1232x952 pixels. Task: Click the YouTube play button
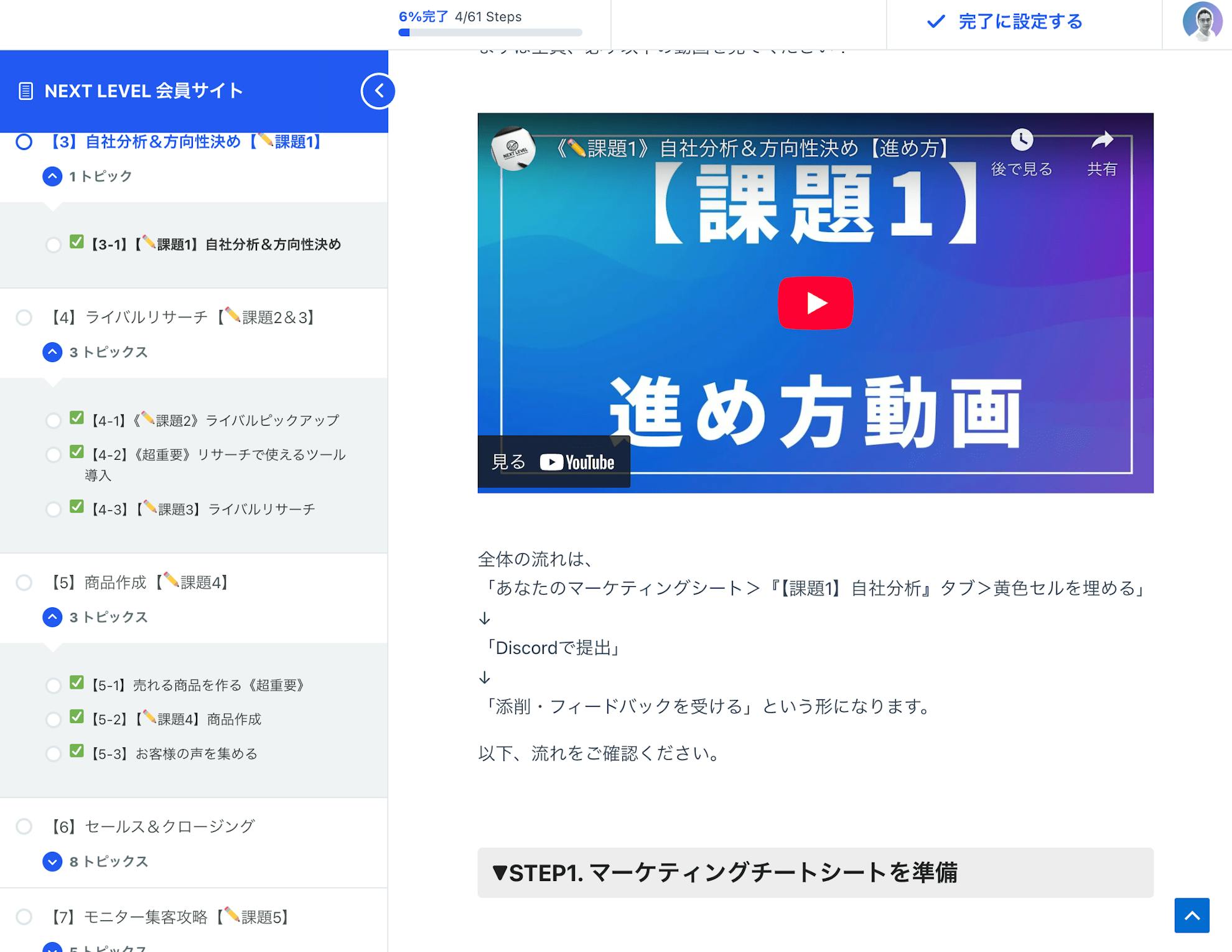pos(815,303)
